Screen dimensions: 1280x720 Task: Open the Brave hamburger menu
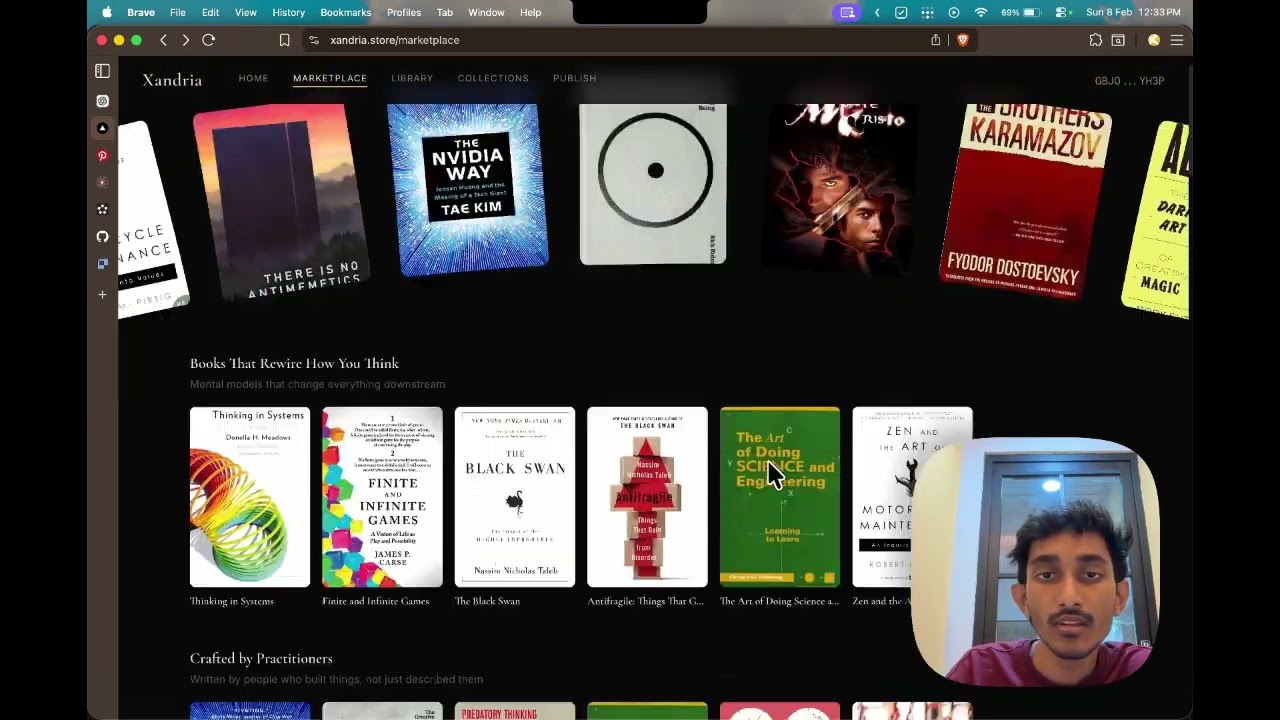(x=1177, y=40)
